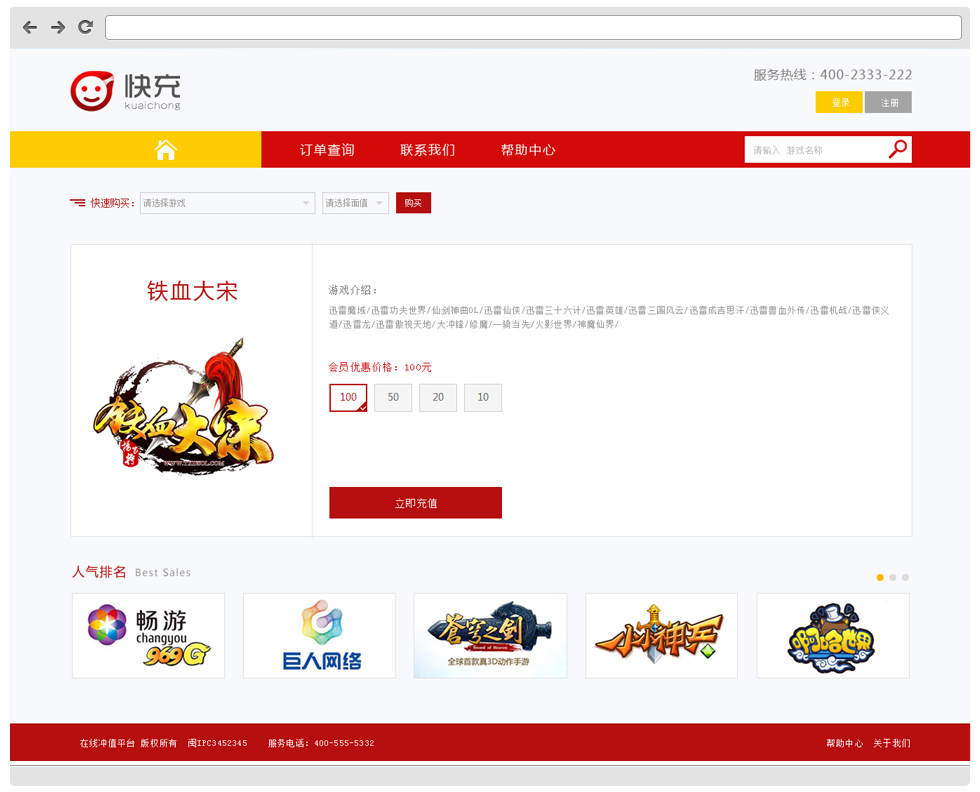
Task: Select the 50 price option
Action: pyautogui.click(x=393, y=398)
